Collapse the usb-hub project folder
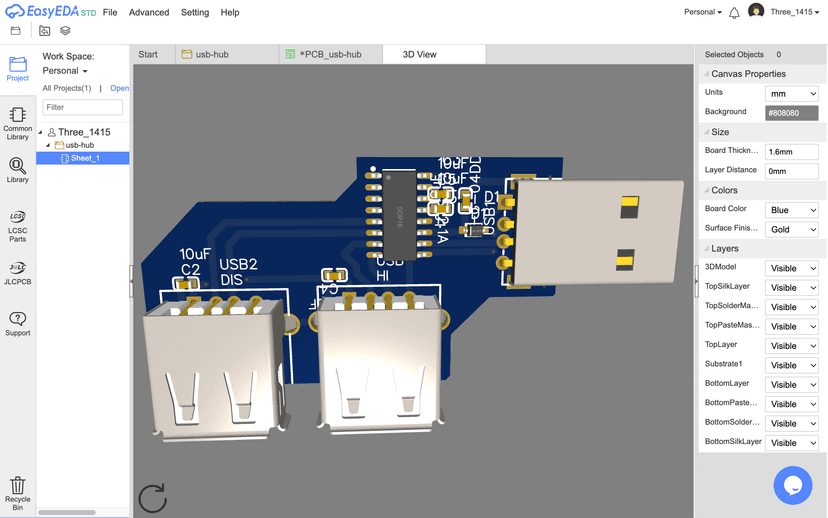 point(48,145)
